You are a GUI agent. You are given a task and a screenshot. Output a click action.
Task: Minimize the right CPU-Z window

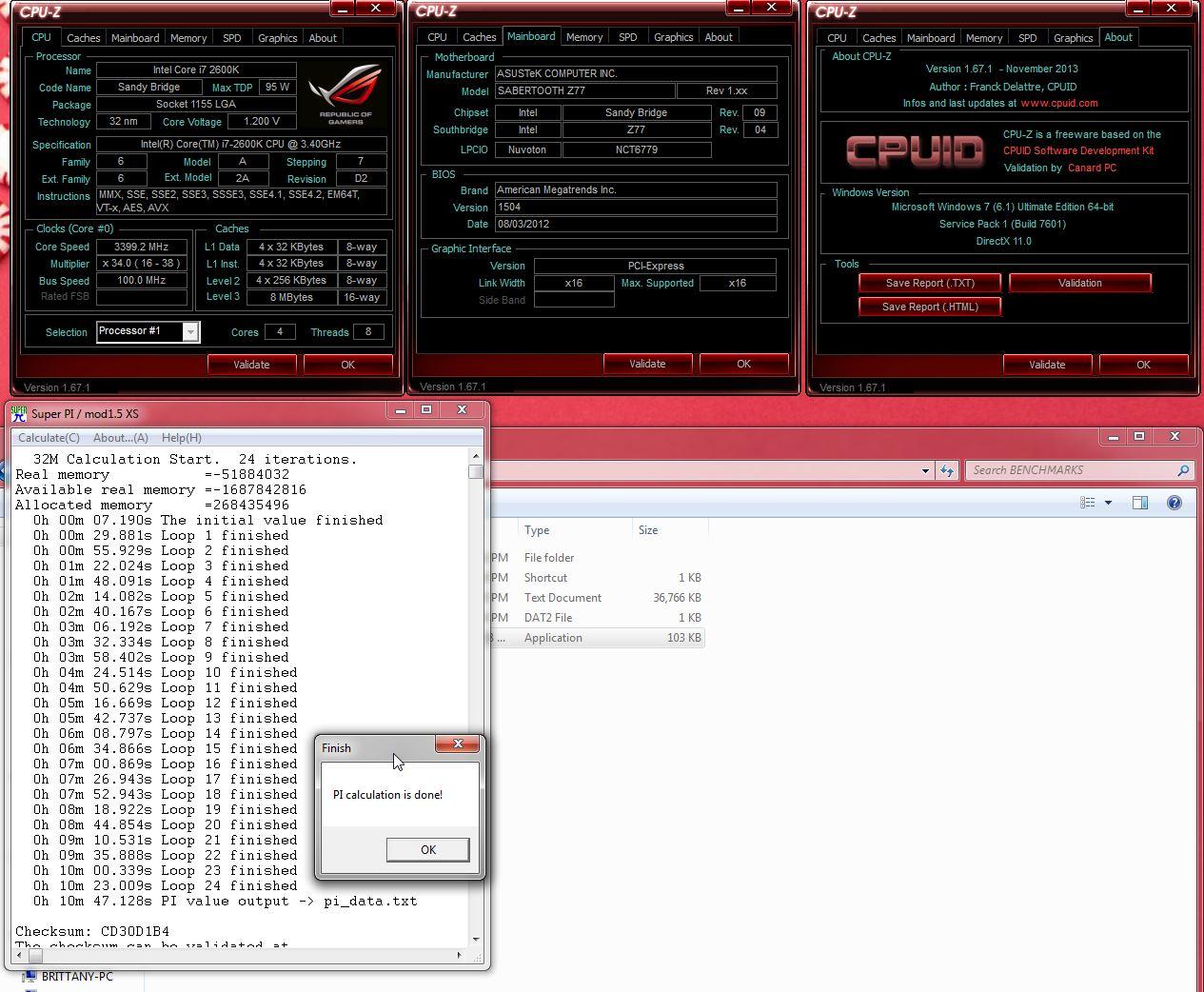1139,8
